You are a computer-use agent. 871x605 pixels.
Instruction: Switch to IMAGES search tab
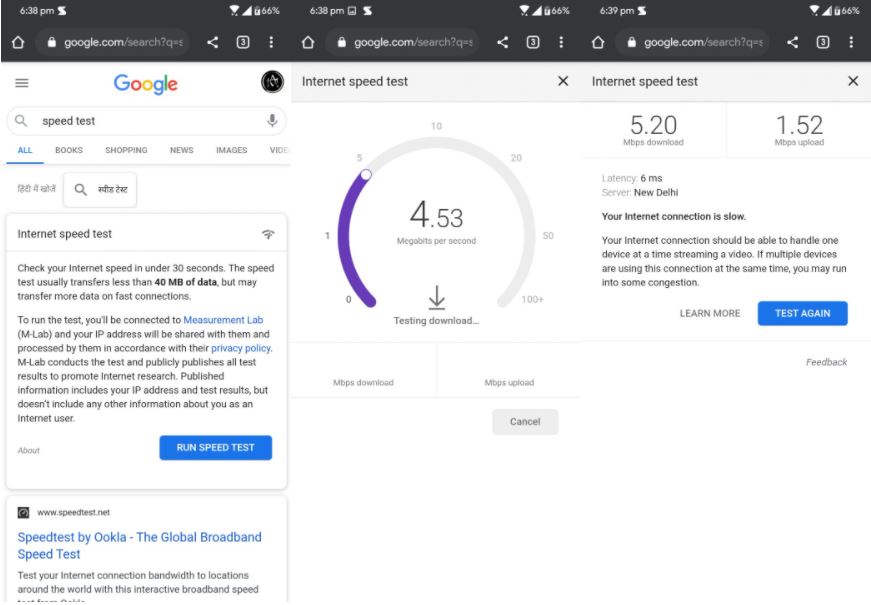[232, 150]
